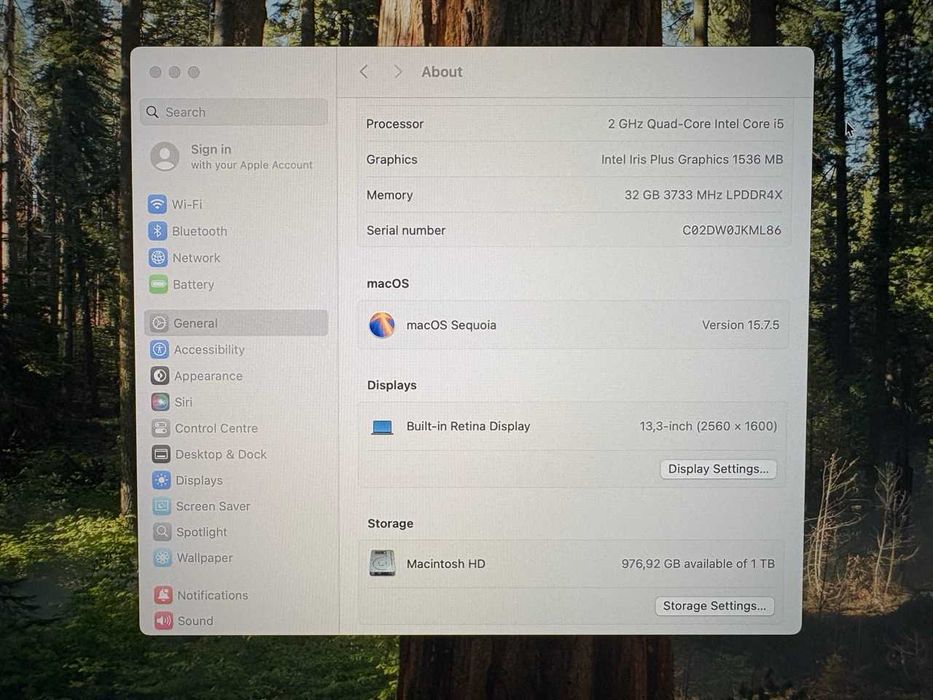Click the "macOS Sequoia" name text
The width and height of the screenshot is (933, 700).
point(451,325)
